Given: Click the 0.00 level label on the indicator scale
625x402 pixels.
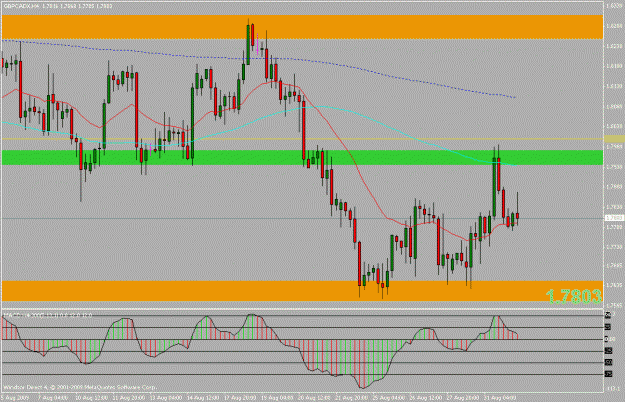Looking at the screenshot, I should 609,339.
